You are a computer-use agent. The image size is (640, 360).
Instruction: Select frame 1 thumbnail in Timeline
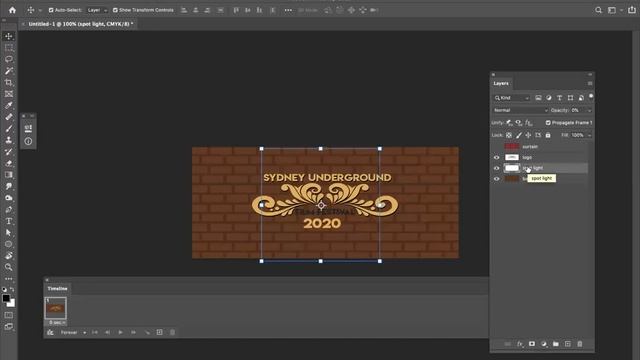(x=56, y=308)
